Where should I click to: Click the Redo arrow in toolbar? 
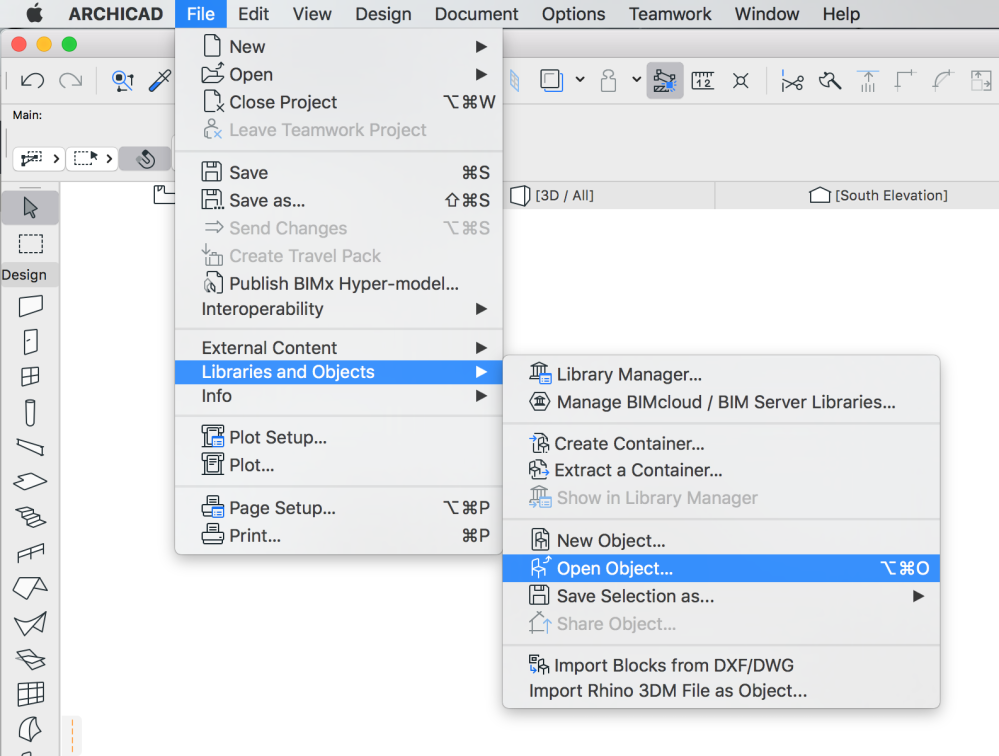[71, 80]
